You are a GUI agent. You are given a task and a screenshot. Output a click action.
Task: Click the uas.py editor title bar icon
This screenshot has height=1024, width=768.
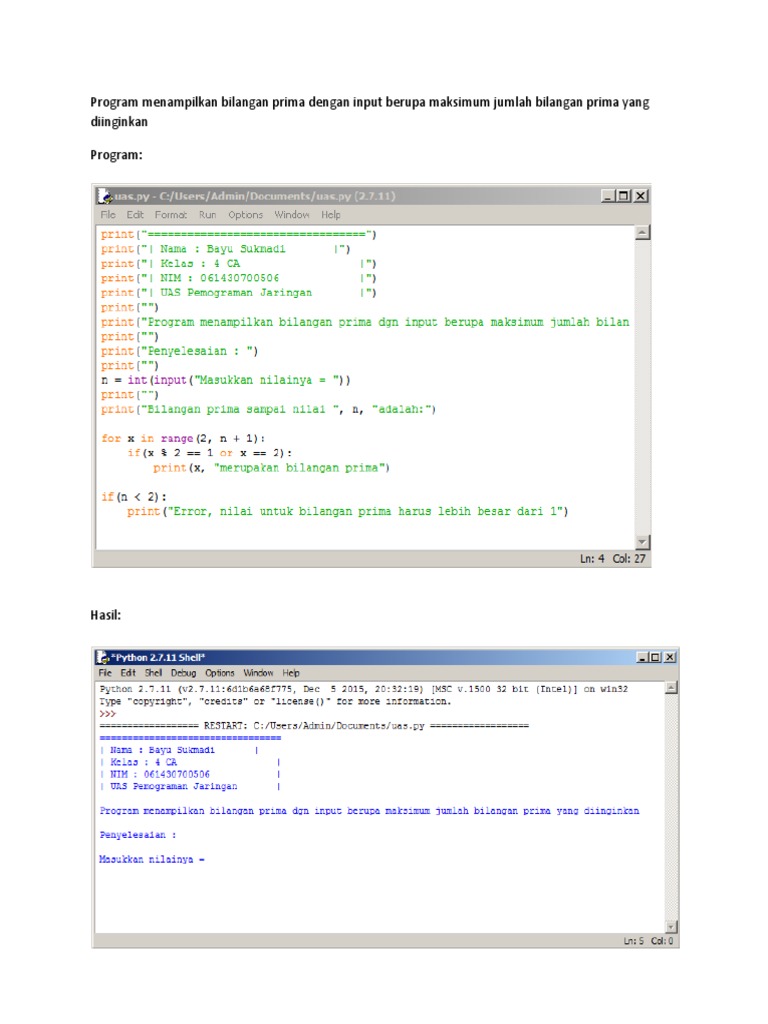[104, 197]
